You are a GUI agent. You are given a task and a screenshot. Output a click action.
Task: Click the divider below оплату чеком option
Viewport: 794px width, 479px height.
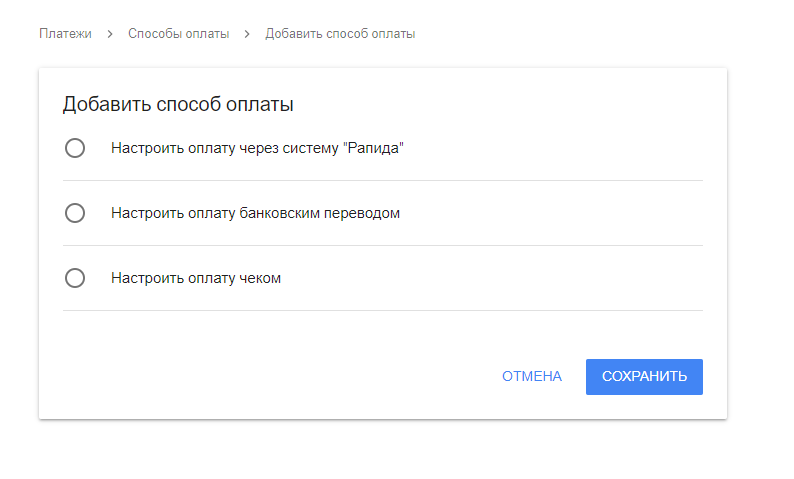tap(383, 310)
